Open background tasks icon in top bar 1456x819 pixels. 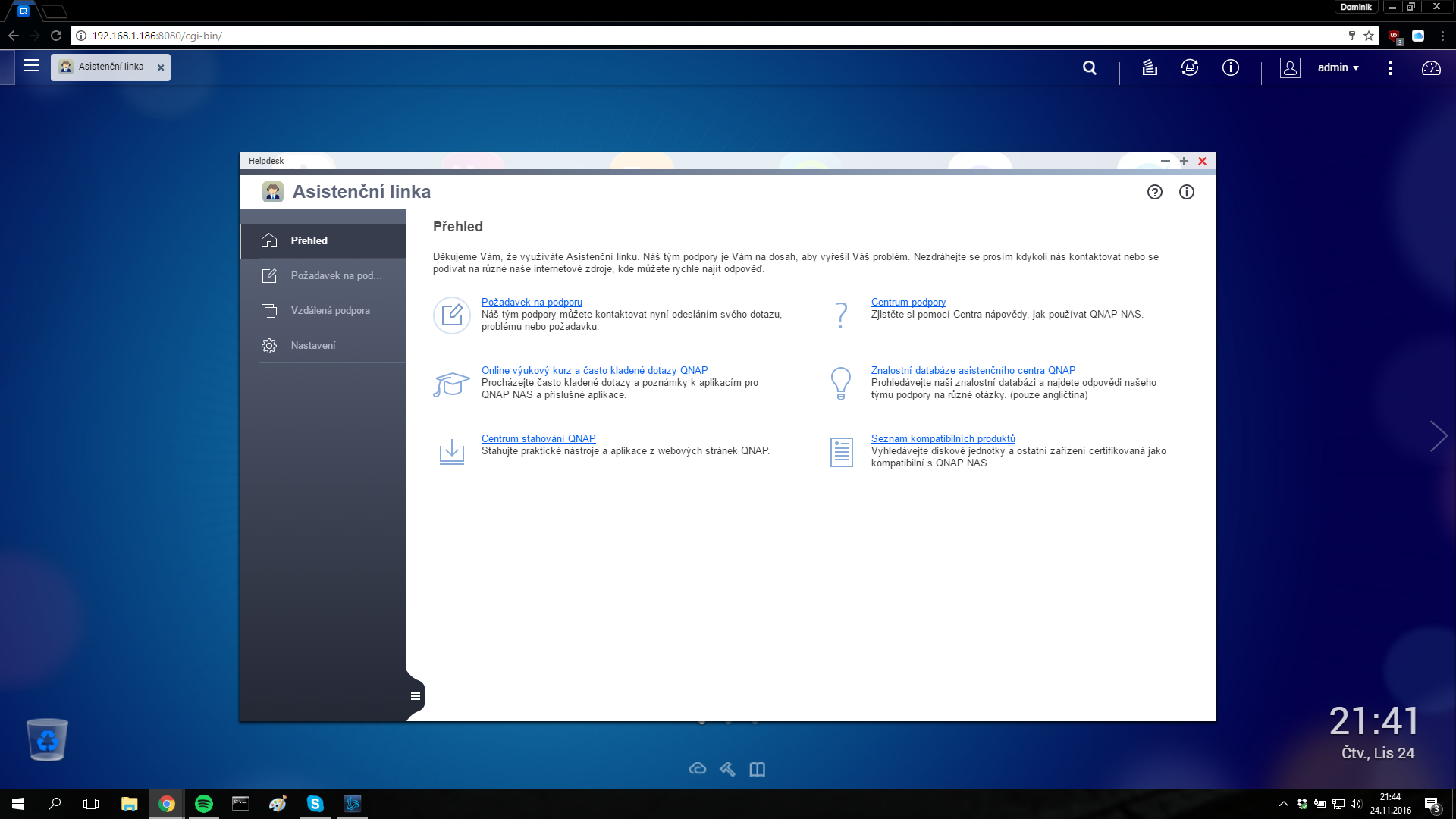[1150, 67]
